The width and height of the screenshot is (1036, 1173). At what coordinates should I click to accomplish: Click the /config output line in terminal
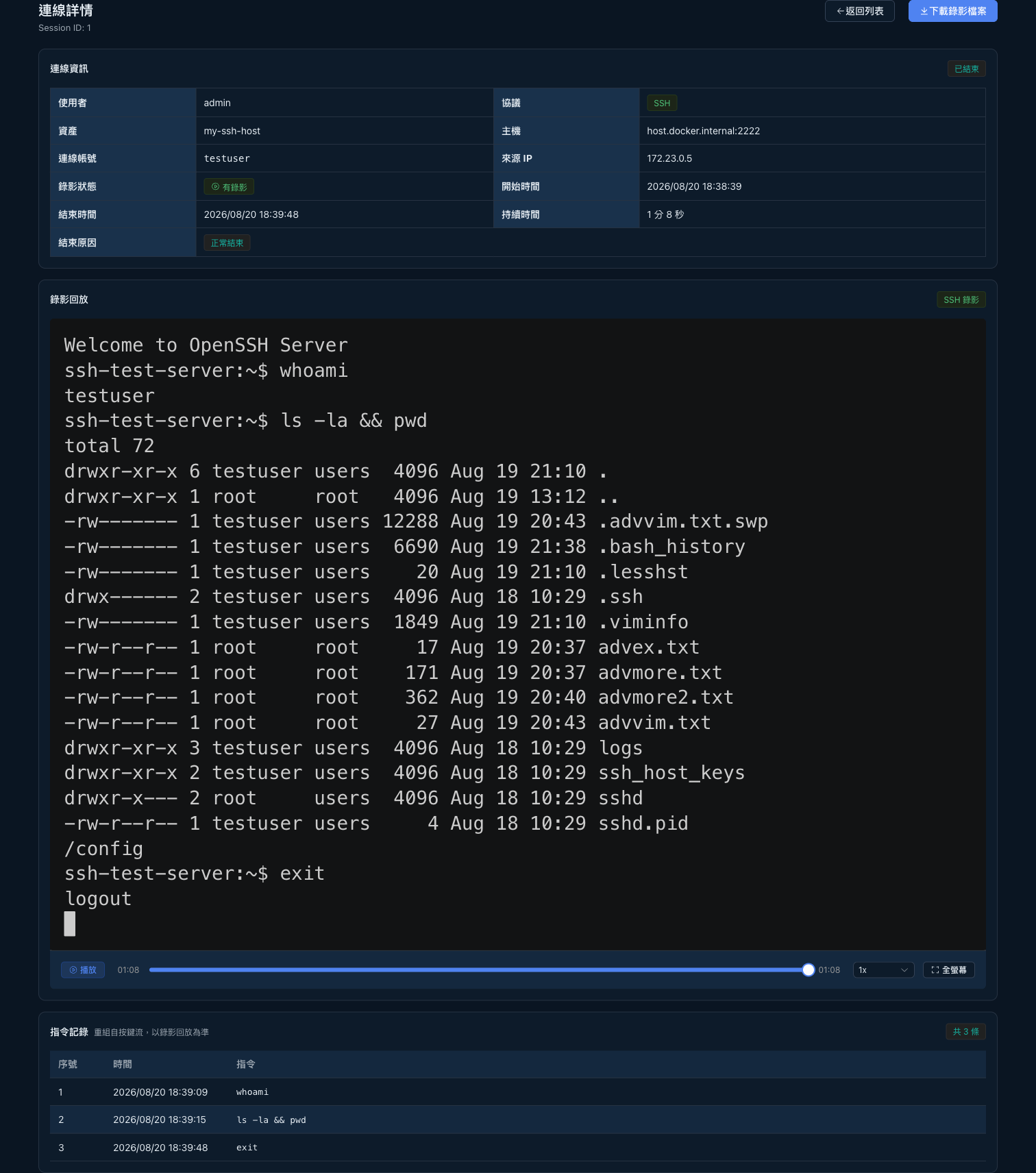103,849
